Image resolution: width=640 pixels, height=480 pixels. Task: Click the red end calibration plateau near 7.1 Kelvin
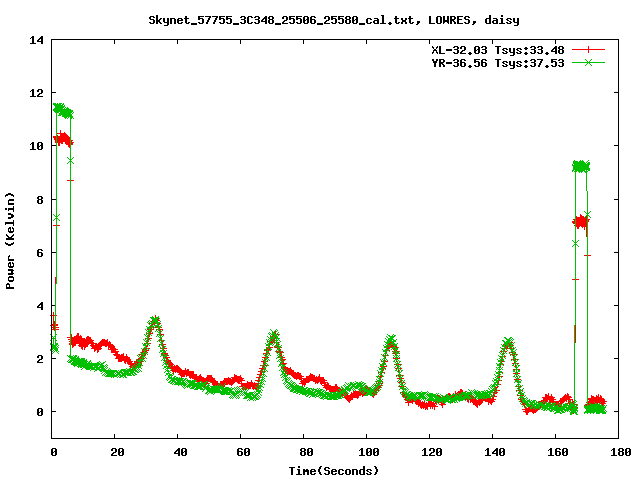581,222
